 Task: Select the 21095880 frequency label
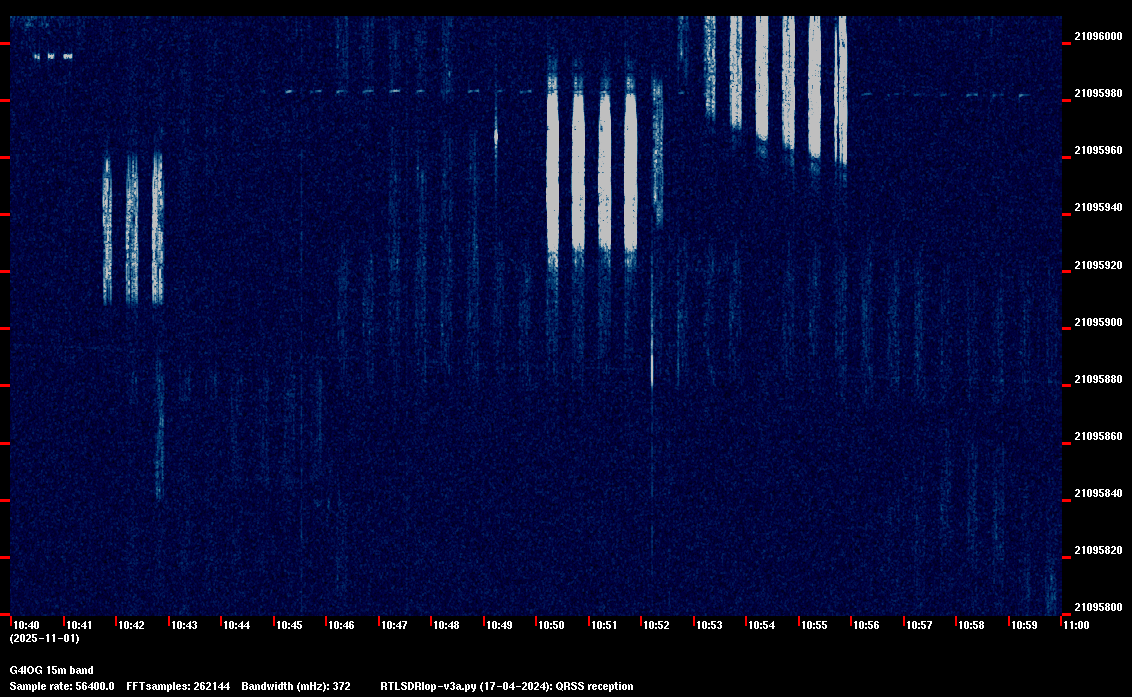click(x=1099, y=379)
